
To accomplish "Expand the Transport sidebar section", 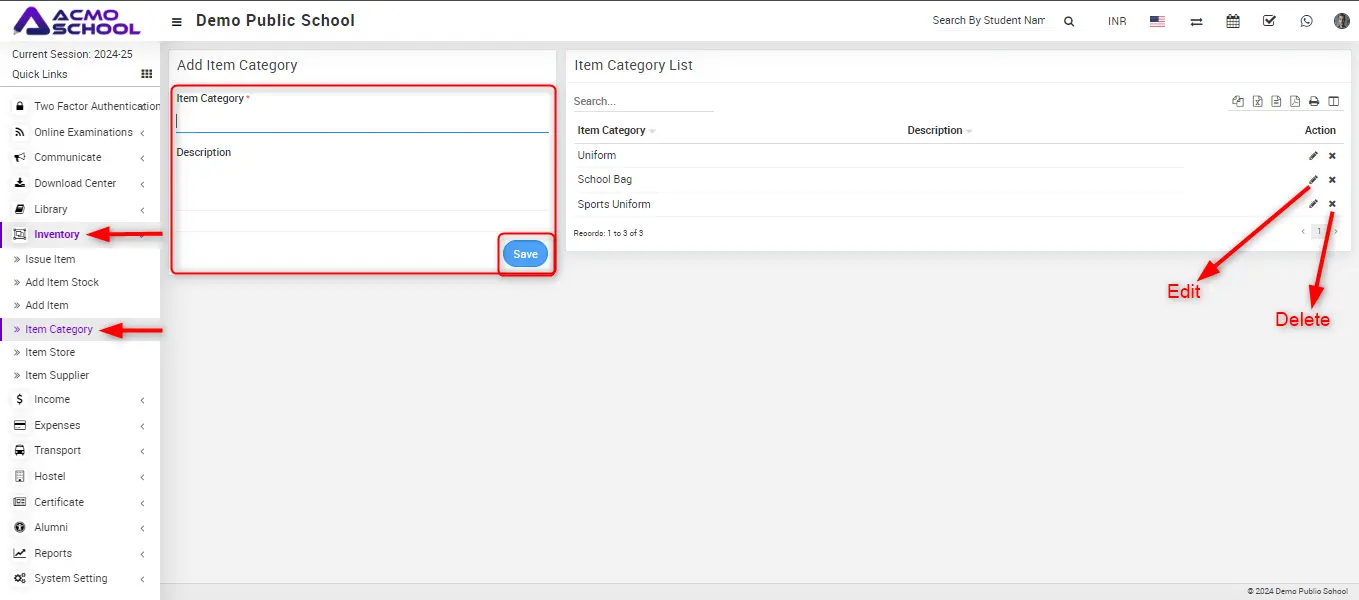I will 57,450.
